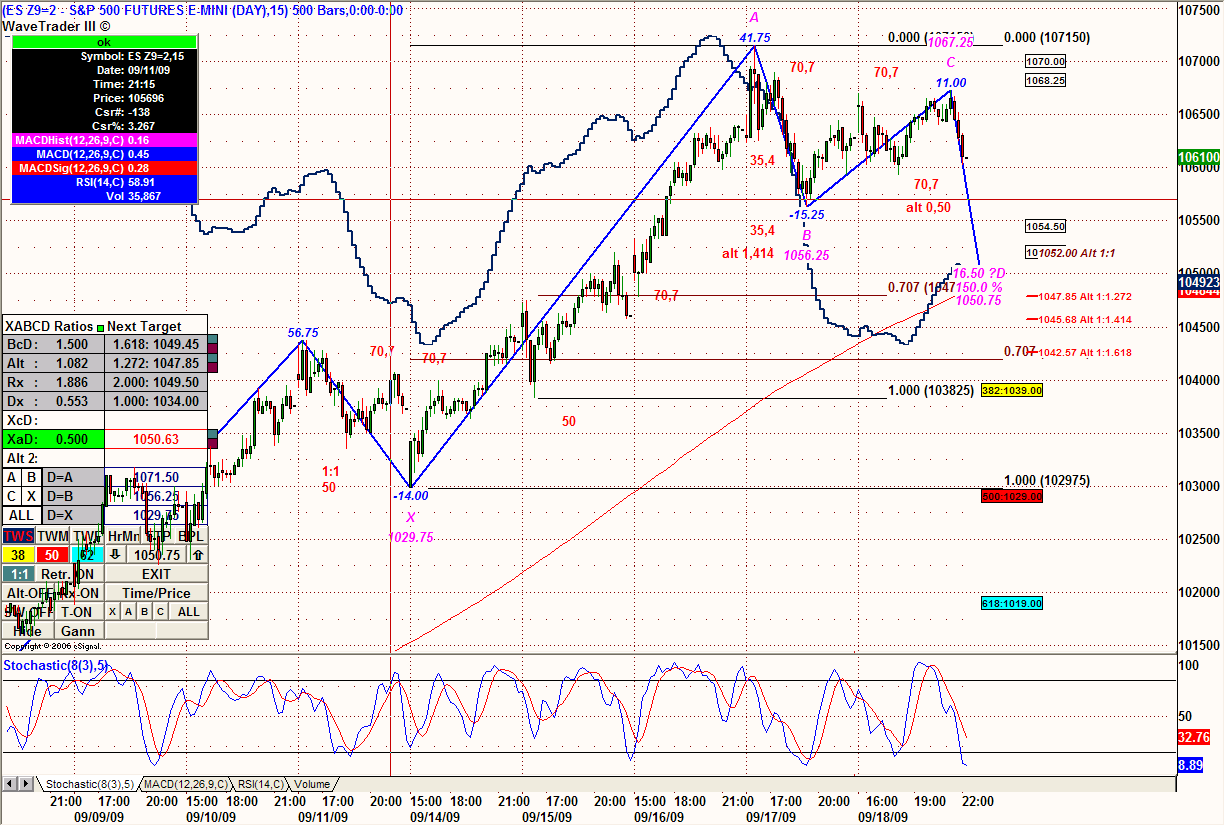Select point X in the Alt 2 grid
Screen dimensions: 1225x826
(x=31, y=496)
